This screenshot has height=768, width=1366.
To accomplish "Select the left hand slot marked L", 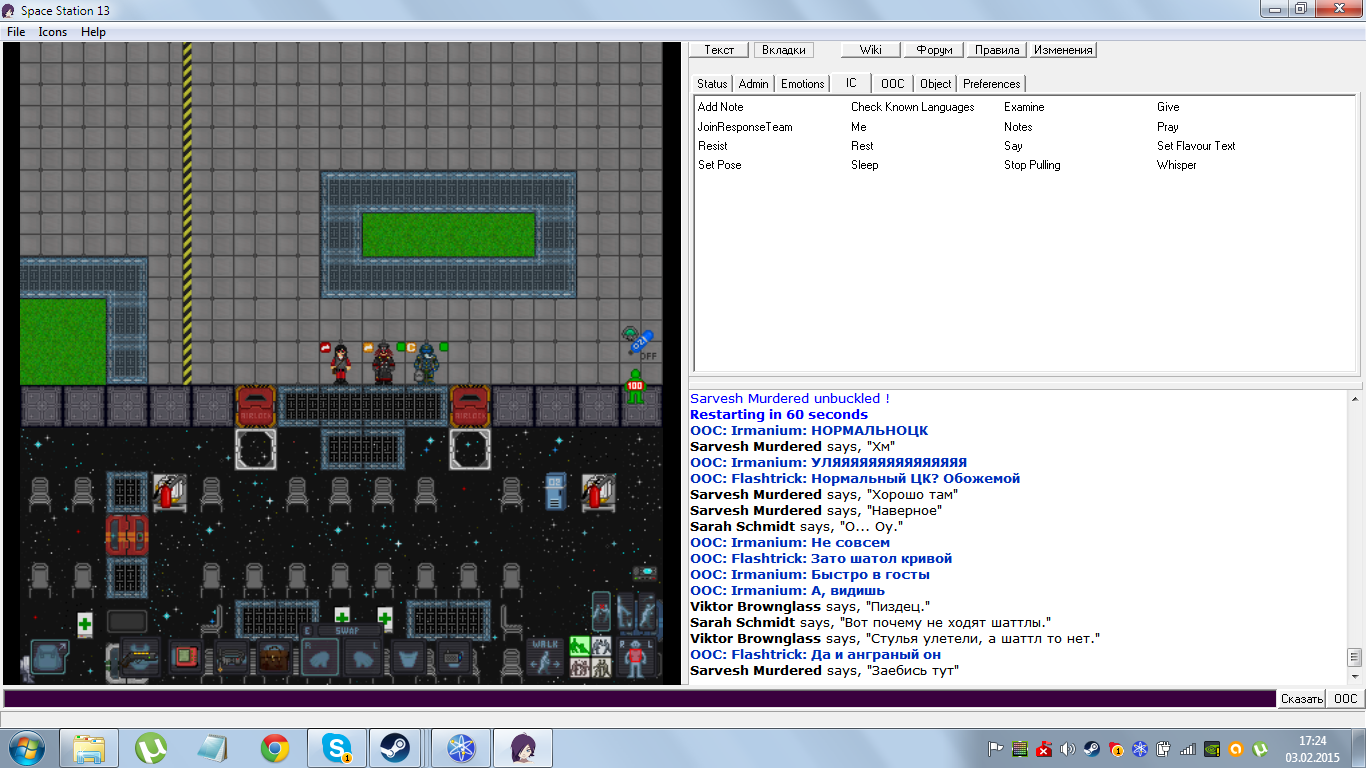I will point(362,657).
